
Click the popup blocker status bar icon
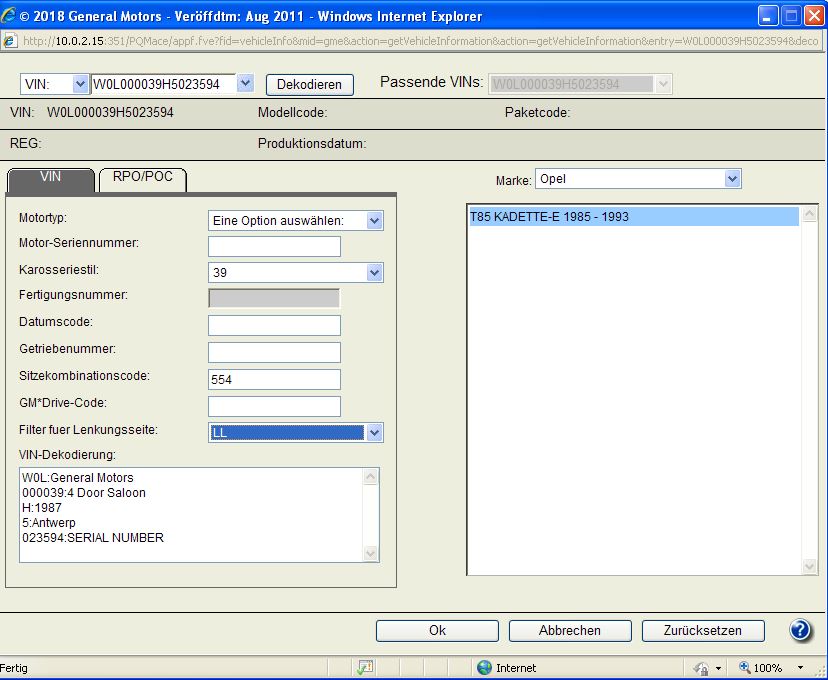pos(366,668)
